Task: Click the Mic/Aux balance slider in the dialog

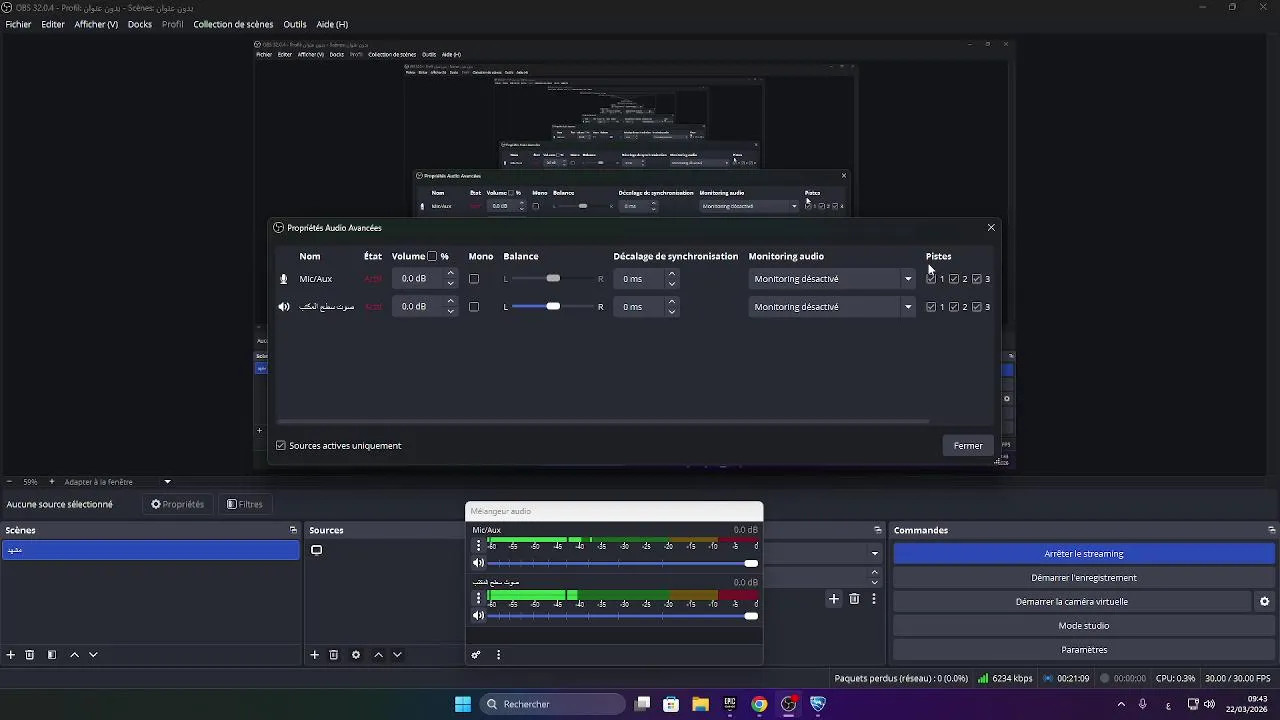Action: [x=553, y=279]
